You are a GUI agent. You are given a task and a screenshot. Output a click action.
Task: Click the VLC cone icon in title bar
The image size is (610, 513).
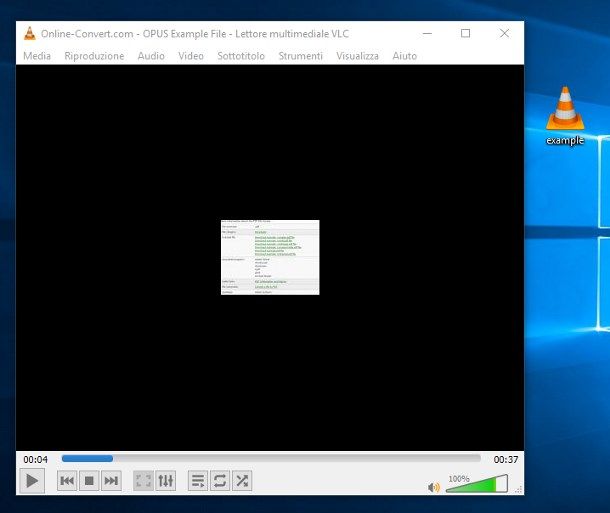click(x=30, y=33)
